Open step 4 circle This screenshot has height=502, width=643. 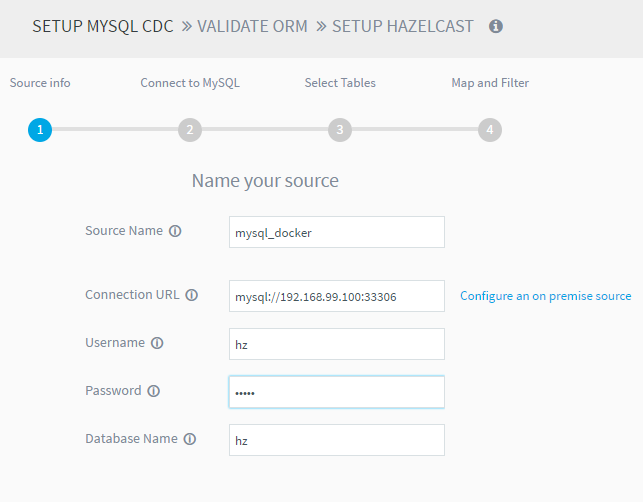coord(489,129)
